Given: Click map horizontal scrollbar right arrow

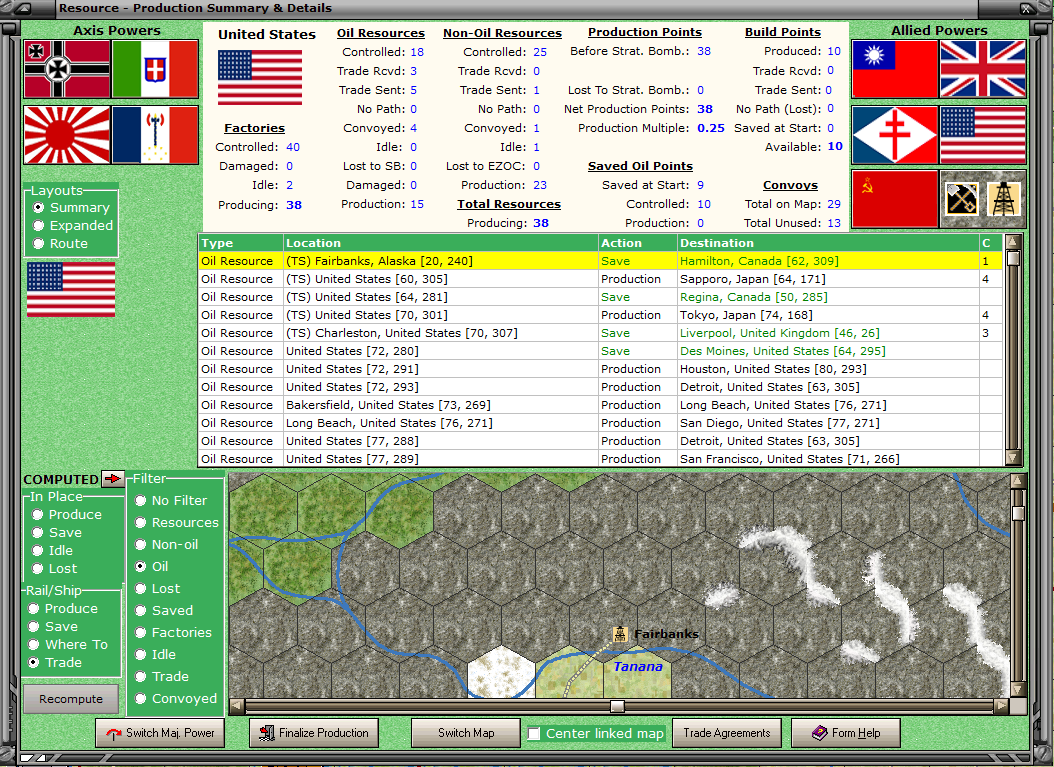Looking at the screenshot, I should (x=1002, y=707).
